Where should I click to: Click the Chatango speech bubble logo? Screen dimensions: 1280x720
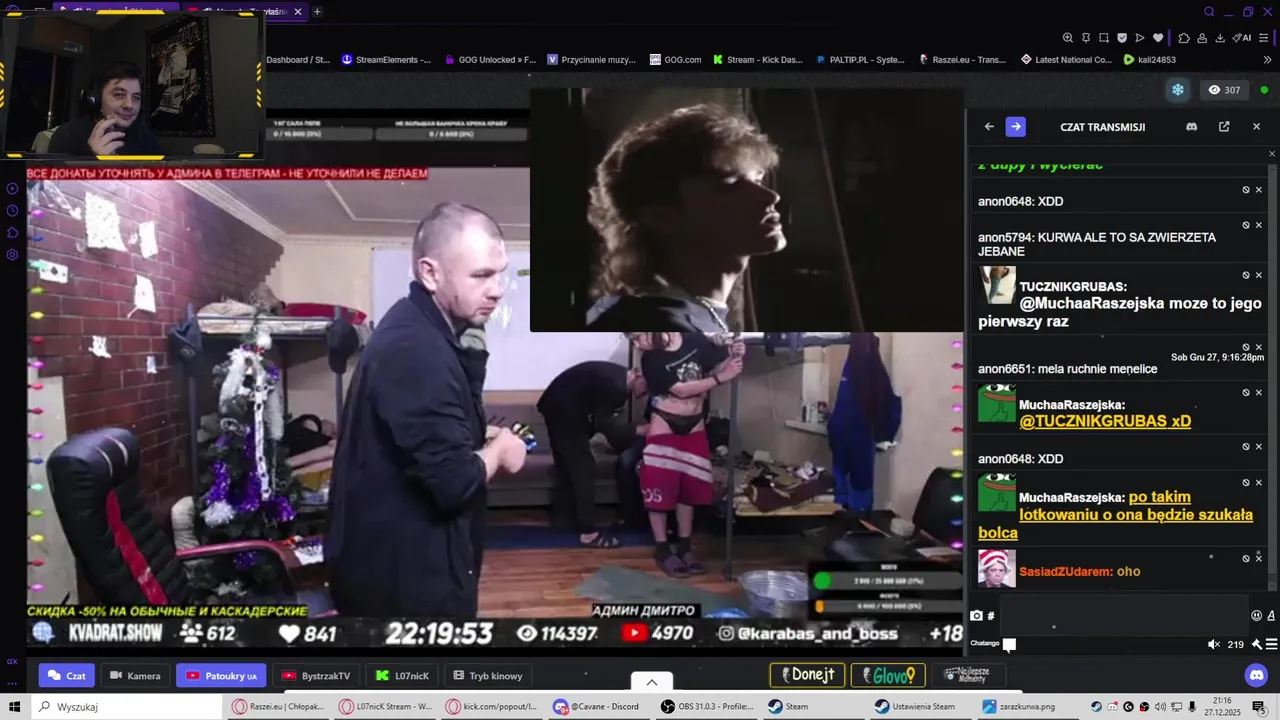(1009, 645)
